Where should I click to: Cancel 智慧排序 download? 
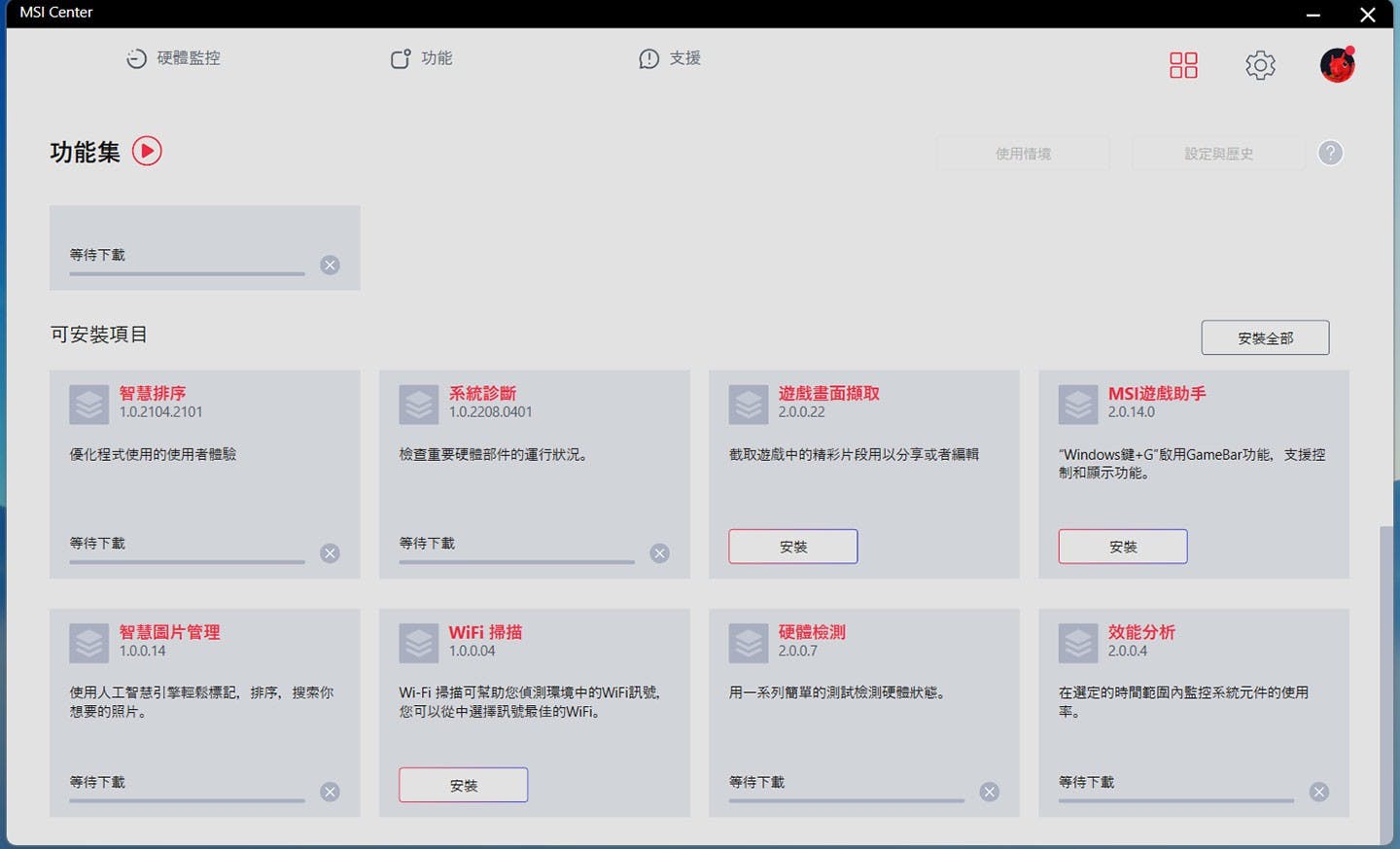(x=331, y=553)
